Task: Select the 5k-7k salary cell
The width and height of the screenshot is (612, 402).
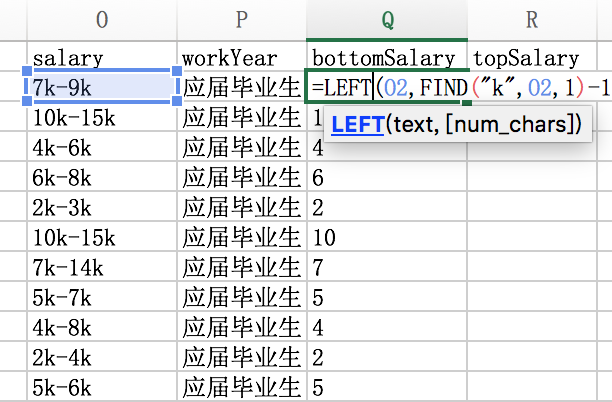Action: coord(102,297)
